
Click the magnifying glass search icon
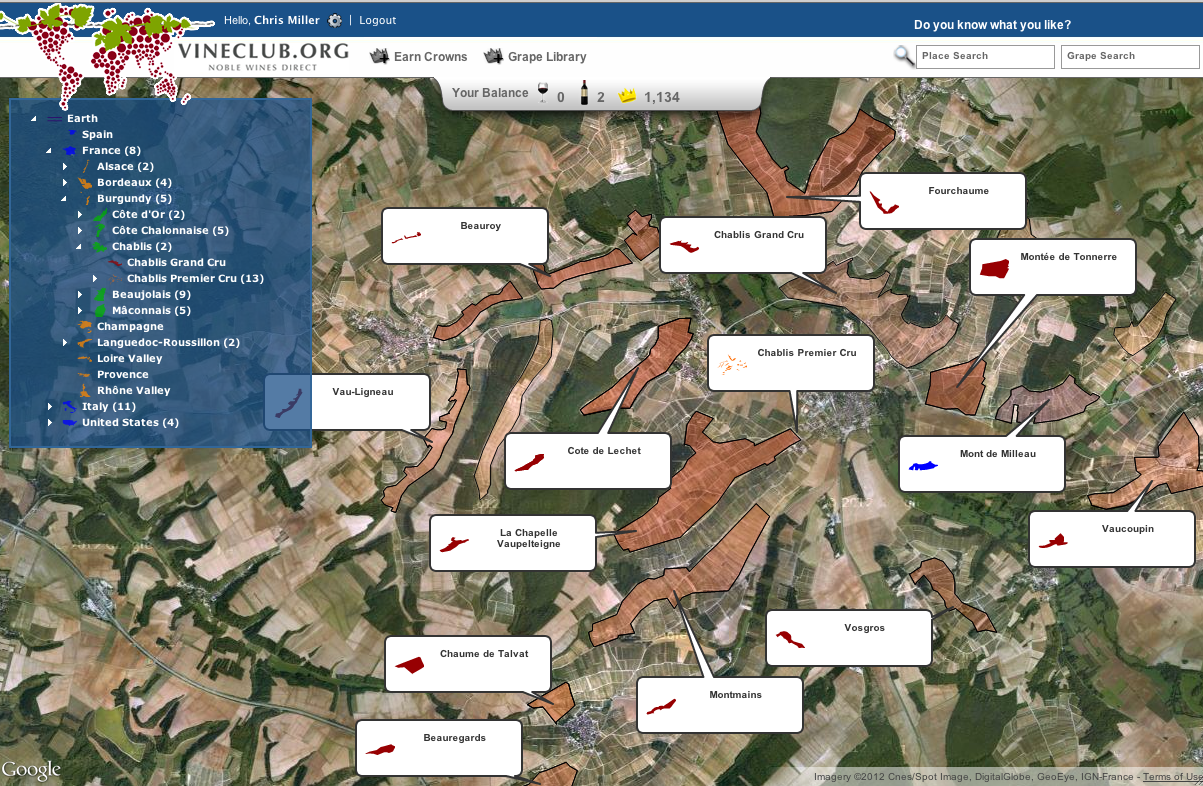click(903, 56)
